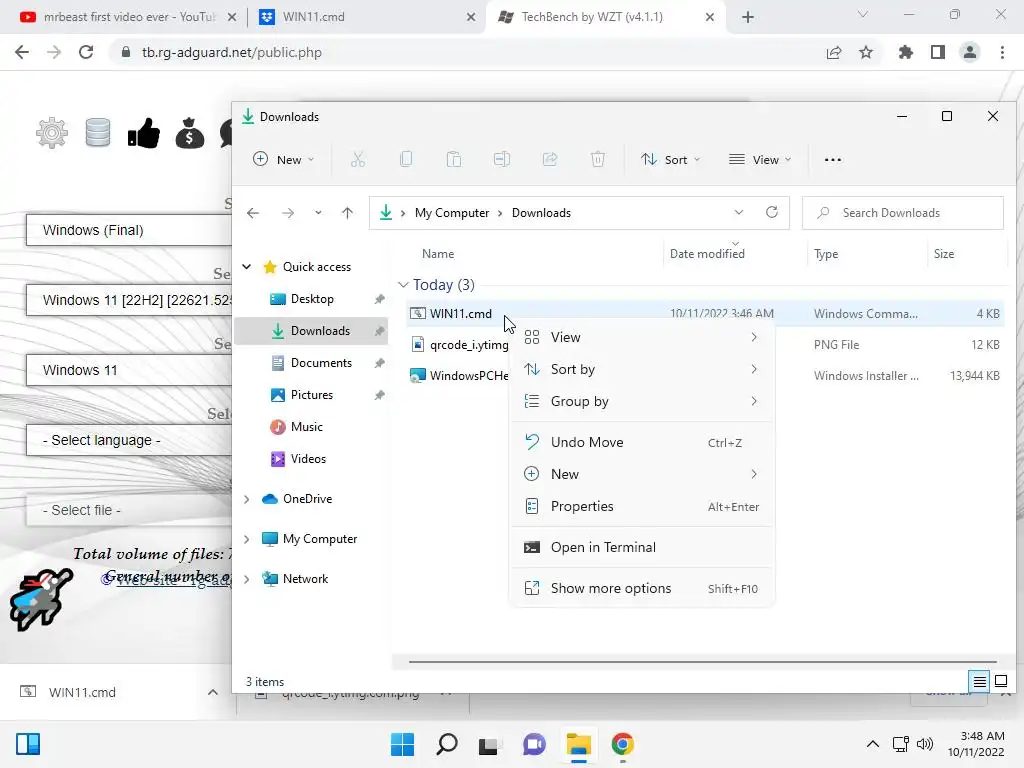This screenshot has width=1024, height=768.
Task: Choose Show more options
Action: (x=642, y=588)
